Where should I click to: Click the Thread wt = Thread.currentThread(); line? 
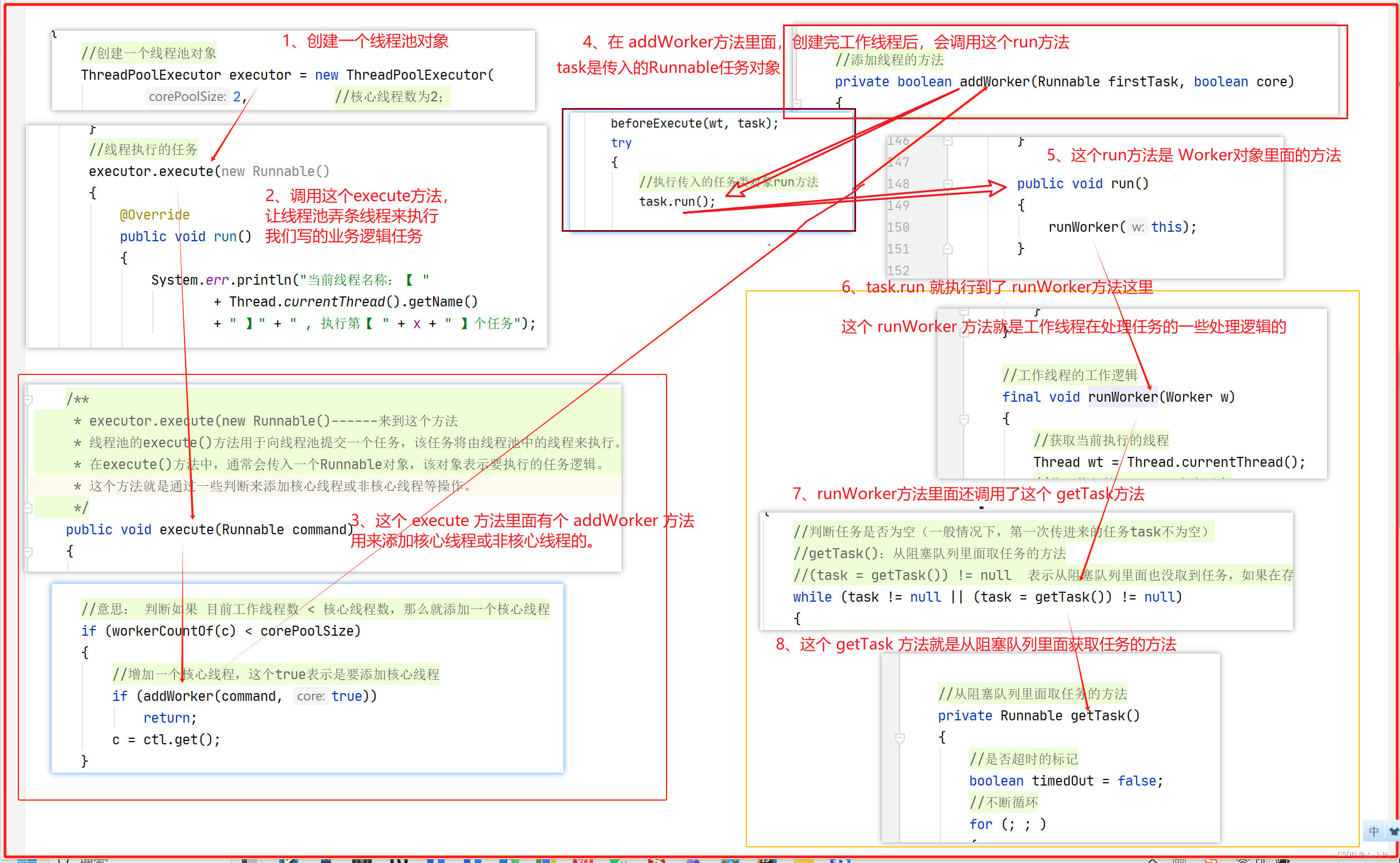tap(1169, 462)
